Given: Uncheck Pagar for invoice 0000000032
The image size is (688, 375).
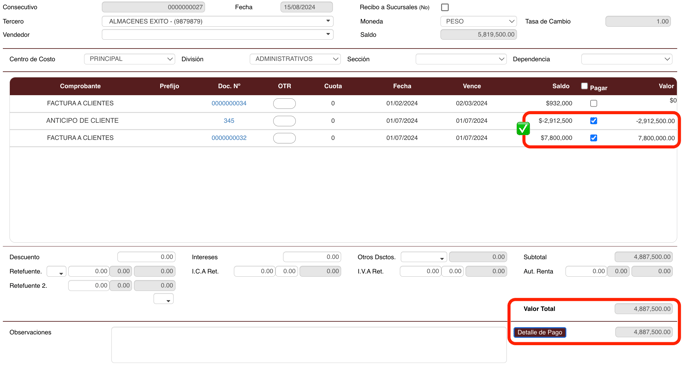Looking at the screenshot, I should pyautogui.click(x=594, y=138).
